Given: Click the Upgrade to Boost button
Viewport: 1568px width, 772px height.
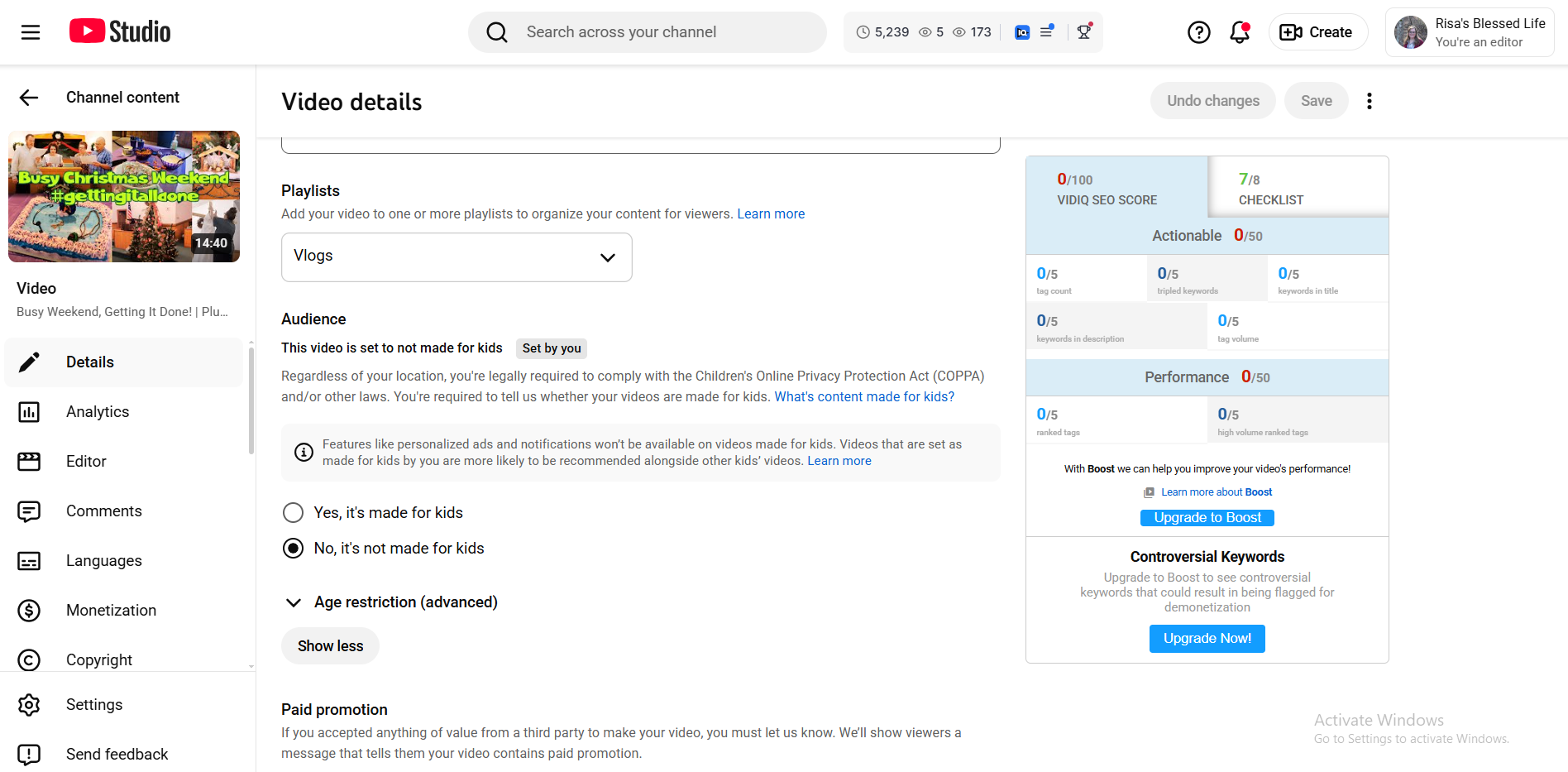Looking at the screenshot, I should pos(1207,518).
